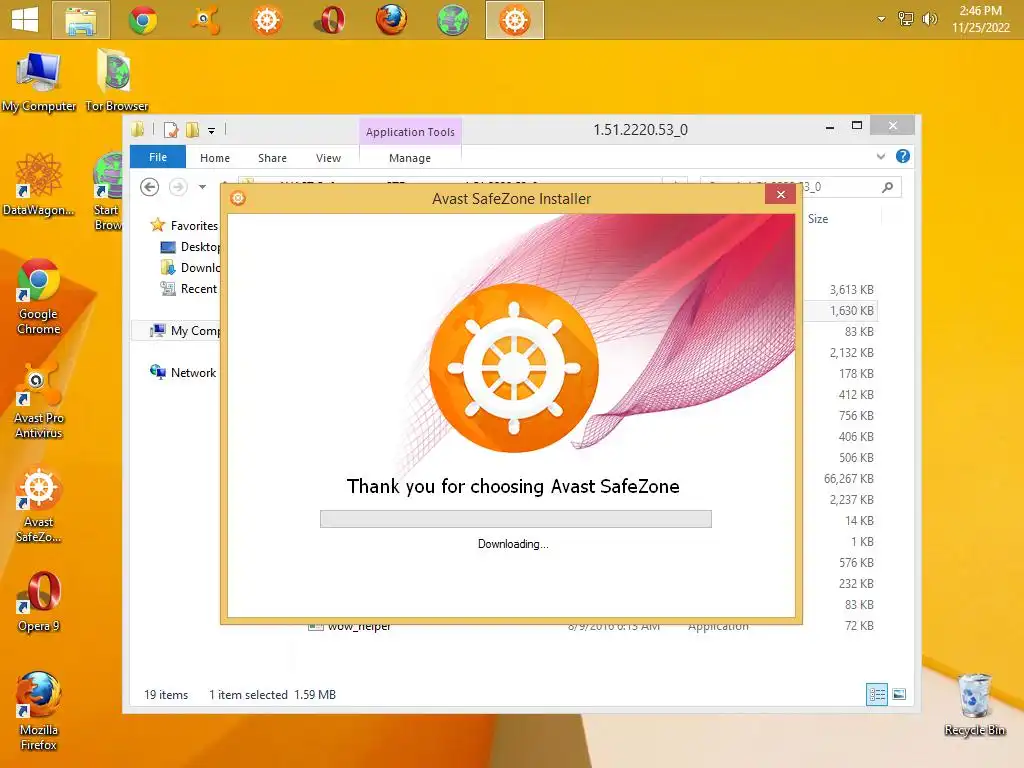This screenshot has width=1024, height=768.
Task: Open the Windows Start button
Action: pos(25,20)
